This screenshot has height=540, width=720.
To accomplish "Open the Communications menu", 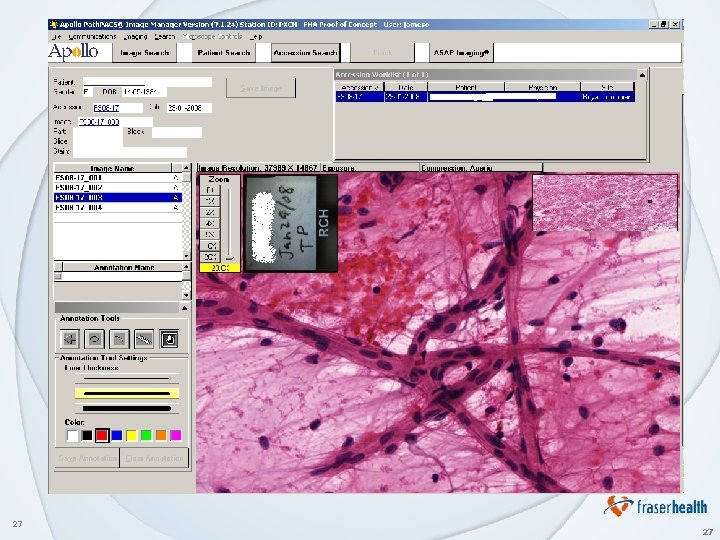I will point(92,36).
